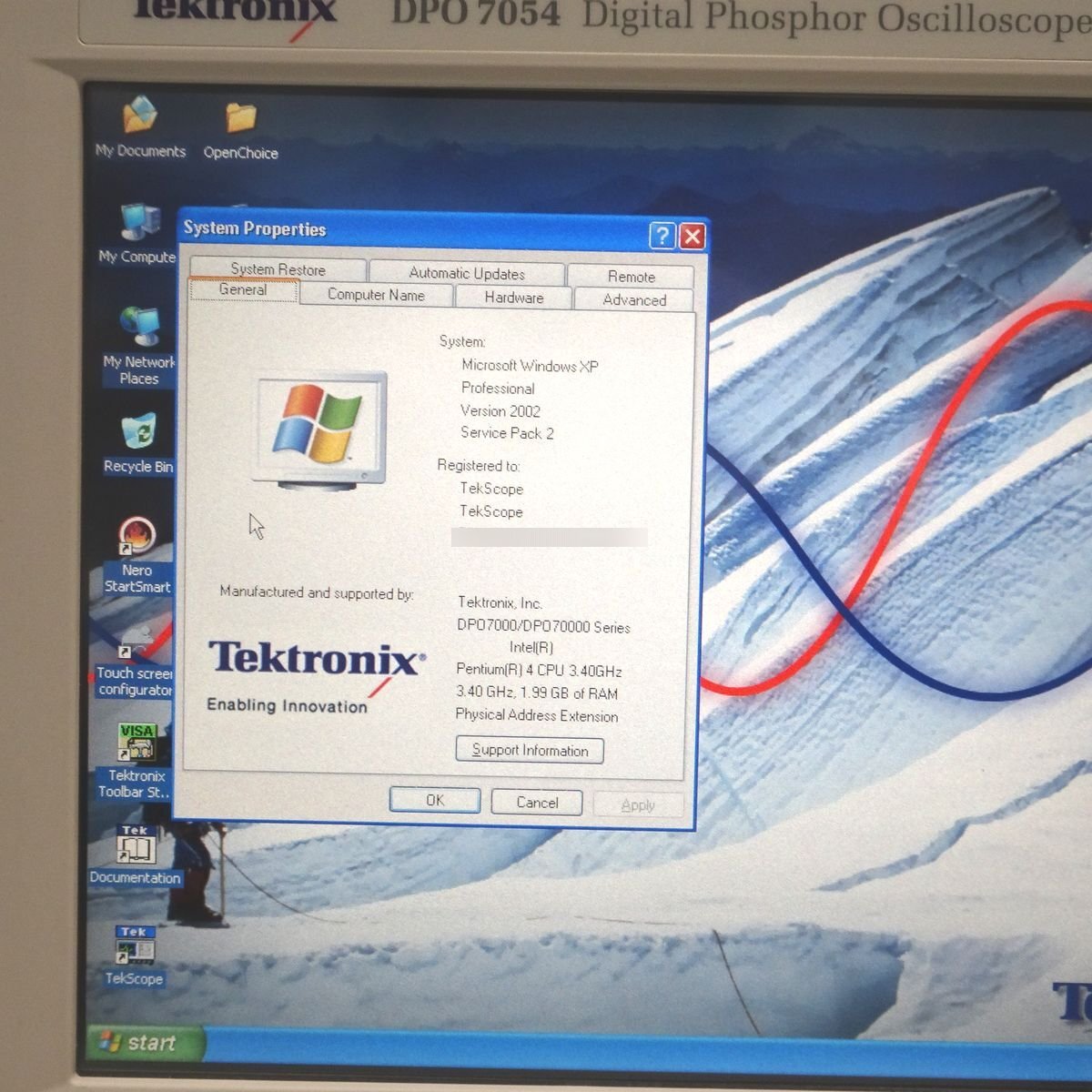This screenshot has height=1092, width=1092.
Task: Open the Computer Name tab
Action: [376, 295]
